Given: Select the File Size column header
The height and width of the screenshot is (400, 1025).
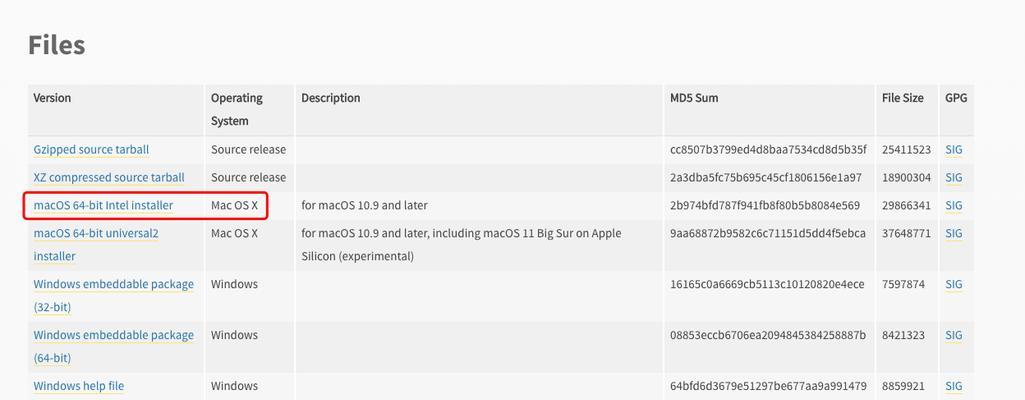Looking at the screenshot, I should 903,98.
